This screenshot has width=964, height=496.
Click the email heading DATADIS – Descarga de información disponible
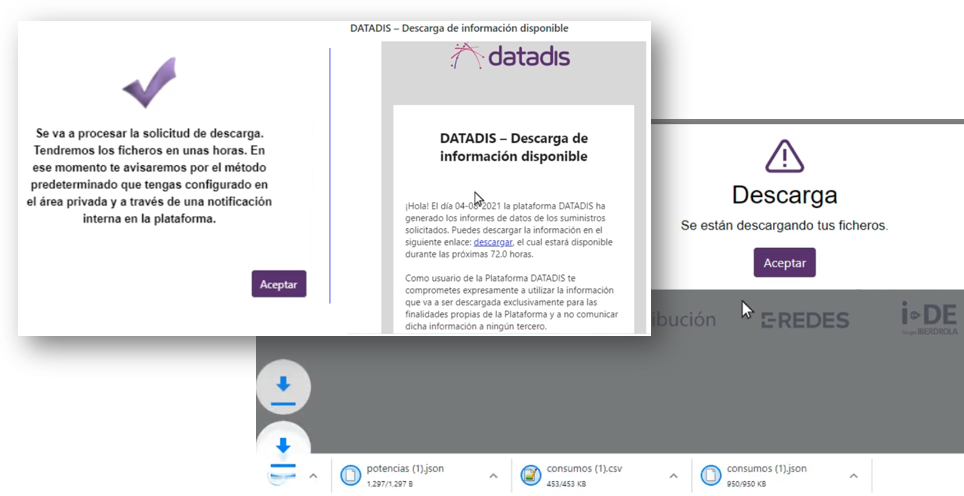[514, 147]
